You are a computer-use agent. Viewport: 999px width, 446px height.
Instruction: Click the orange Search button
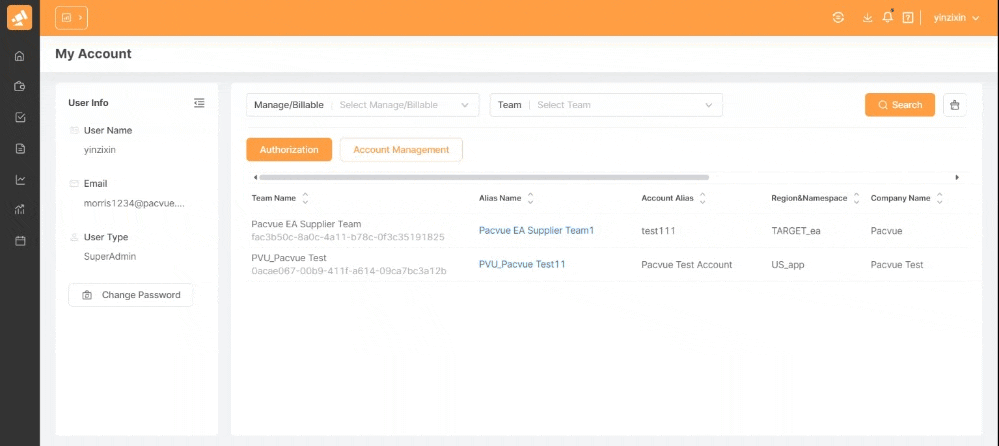click(x=900, y=105)
